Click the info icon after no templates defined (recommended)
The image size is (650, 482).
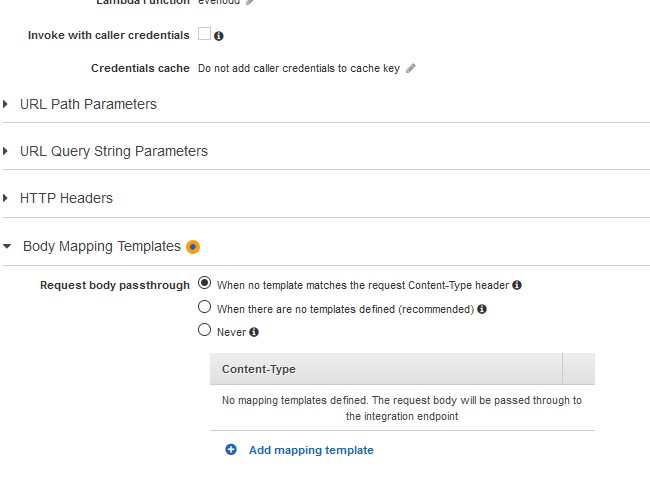pos(482,309)
